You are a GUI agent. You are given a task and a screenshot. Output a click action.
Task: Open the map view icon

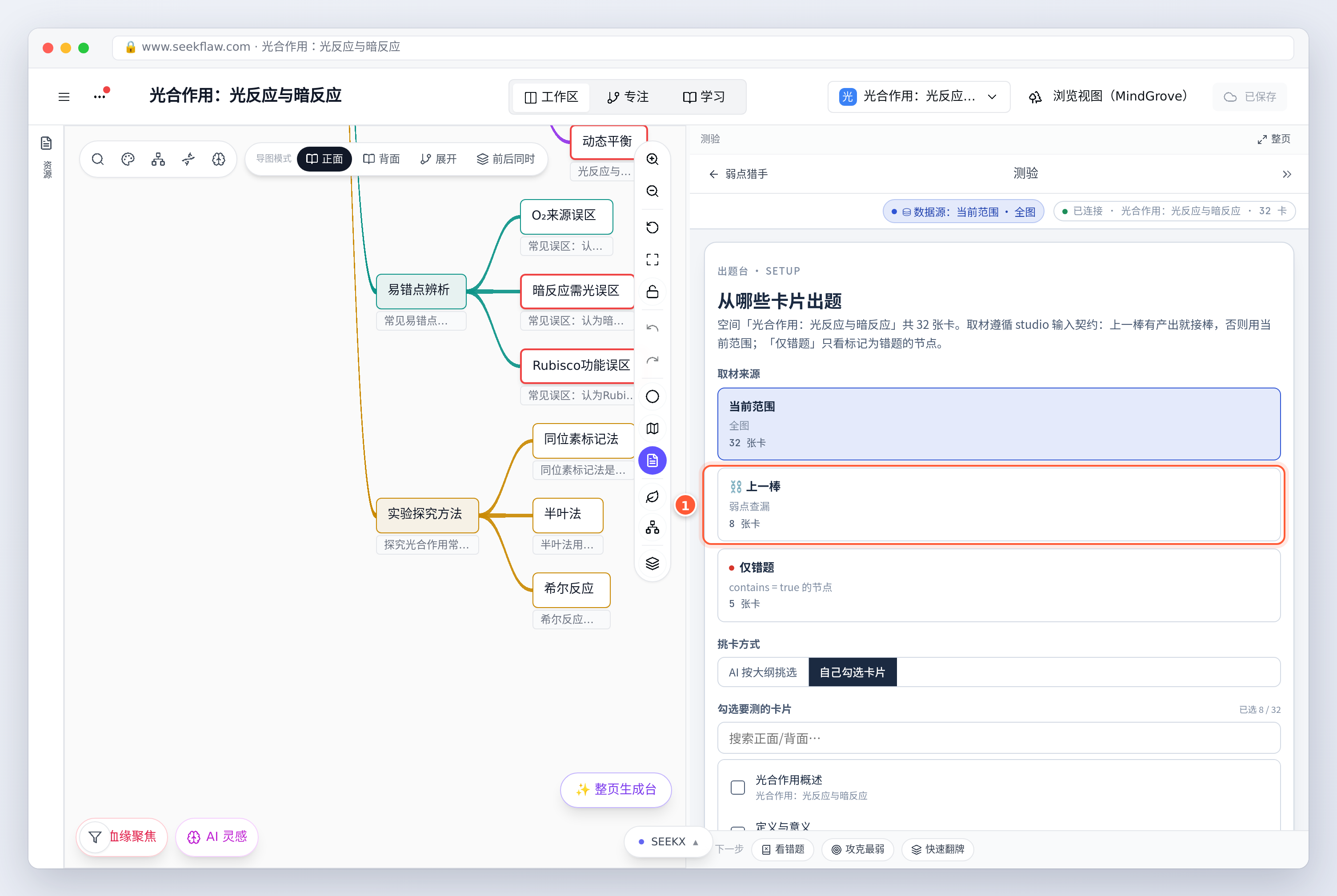pos(652,428)
